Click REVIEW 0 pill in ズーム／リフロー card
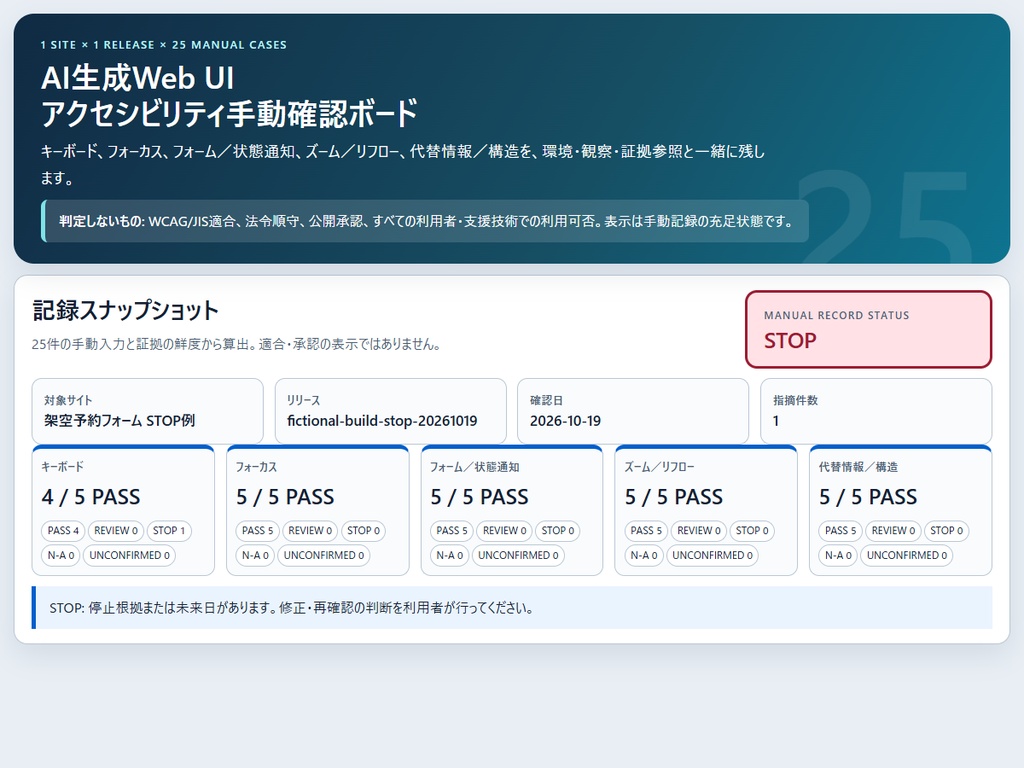Viewport: 1024px width, 768px height. click(699, 531)
